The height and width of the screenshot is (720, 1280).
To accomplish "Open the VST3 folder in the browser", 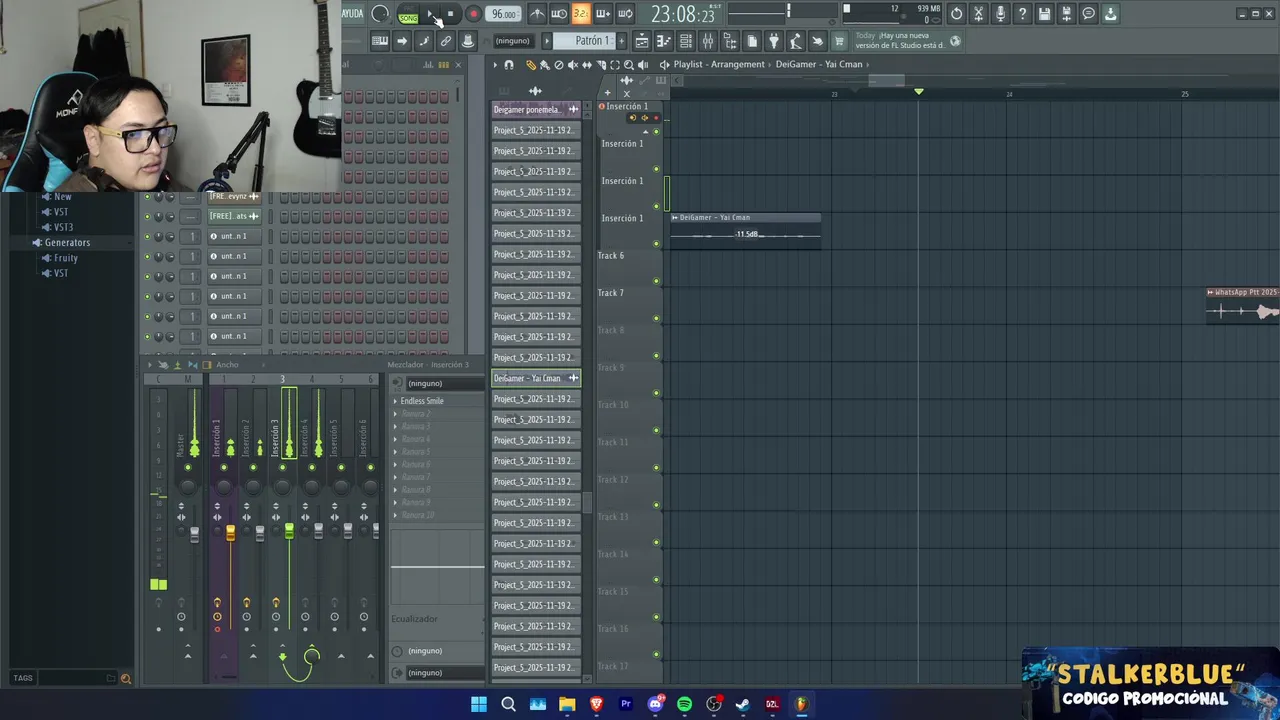I will tap(63, 227).
